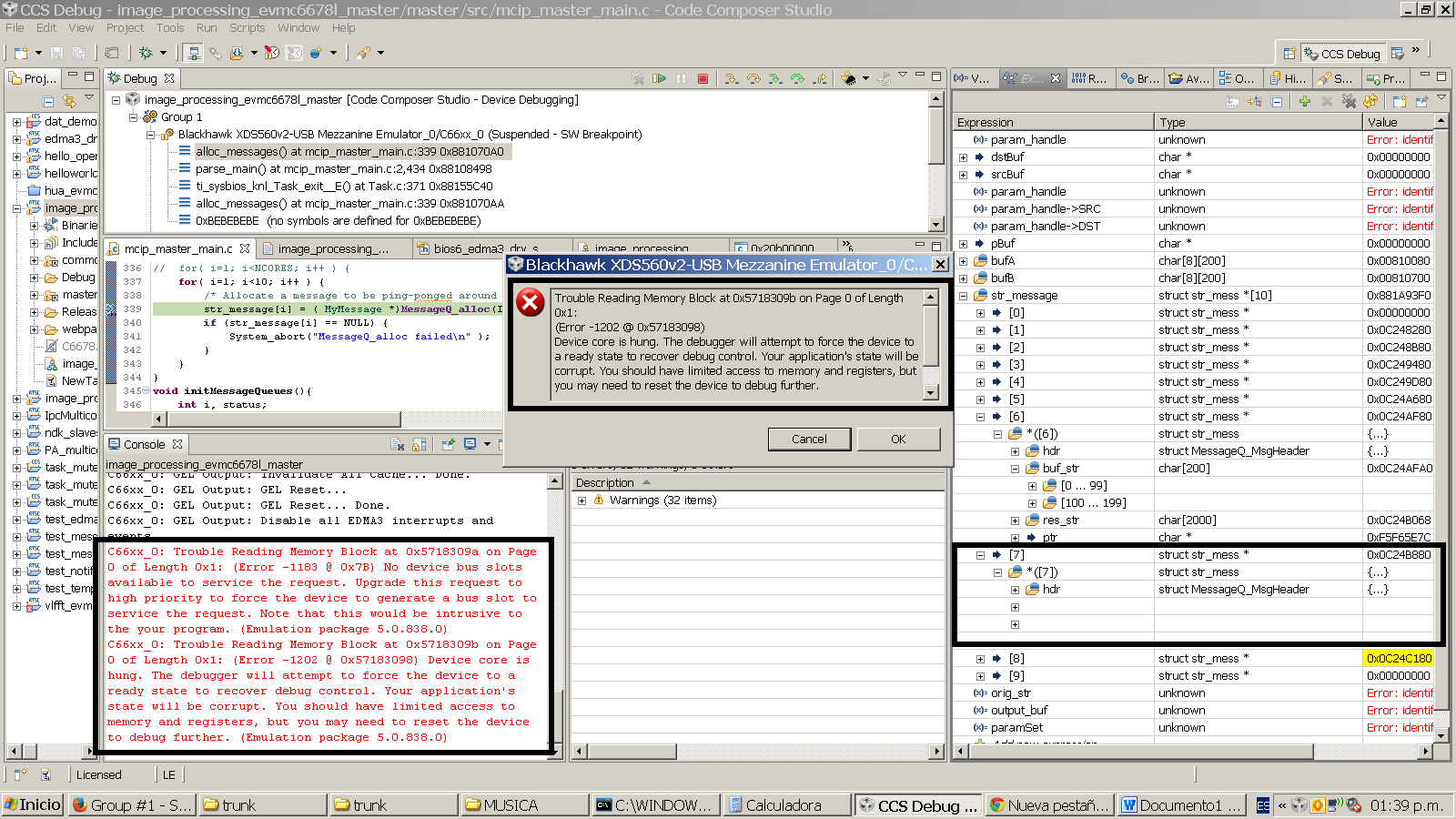Open the File menu

pos(15,28)
